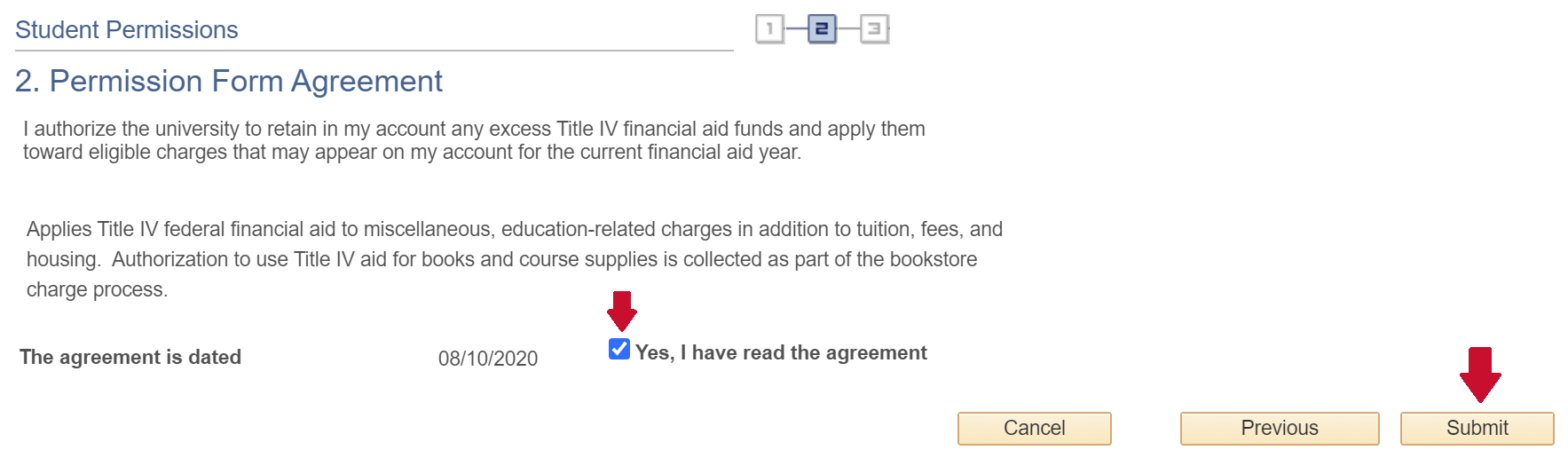Image resolution: width=1568 pixels, height=458 pixels.
Task: Submit the permission form
Action: pos(1477,428)
